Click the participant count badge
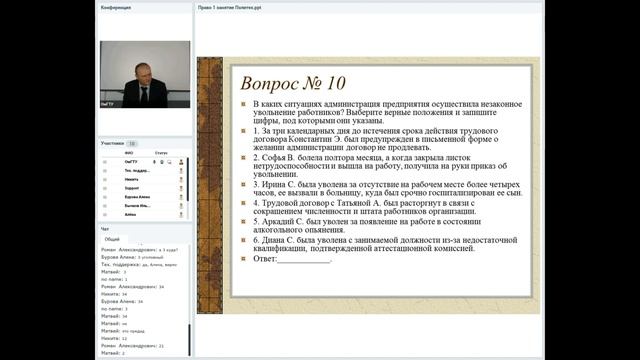This screenshot has width=640, height=360. [132, 144]
